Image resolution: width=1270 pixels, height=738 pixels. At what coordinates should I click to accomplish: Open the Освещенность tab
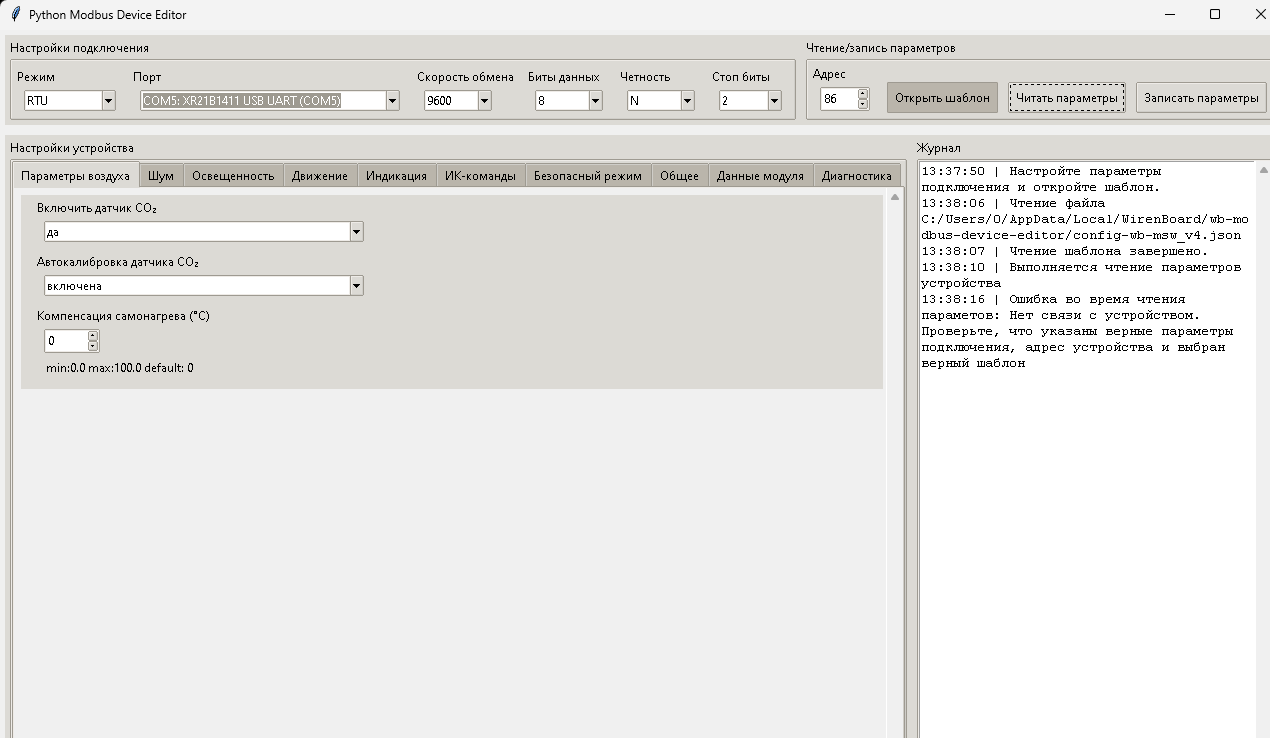pyautogui.click(x=233, y=176)
